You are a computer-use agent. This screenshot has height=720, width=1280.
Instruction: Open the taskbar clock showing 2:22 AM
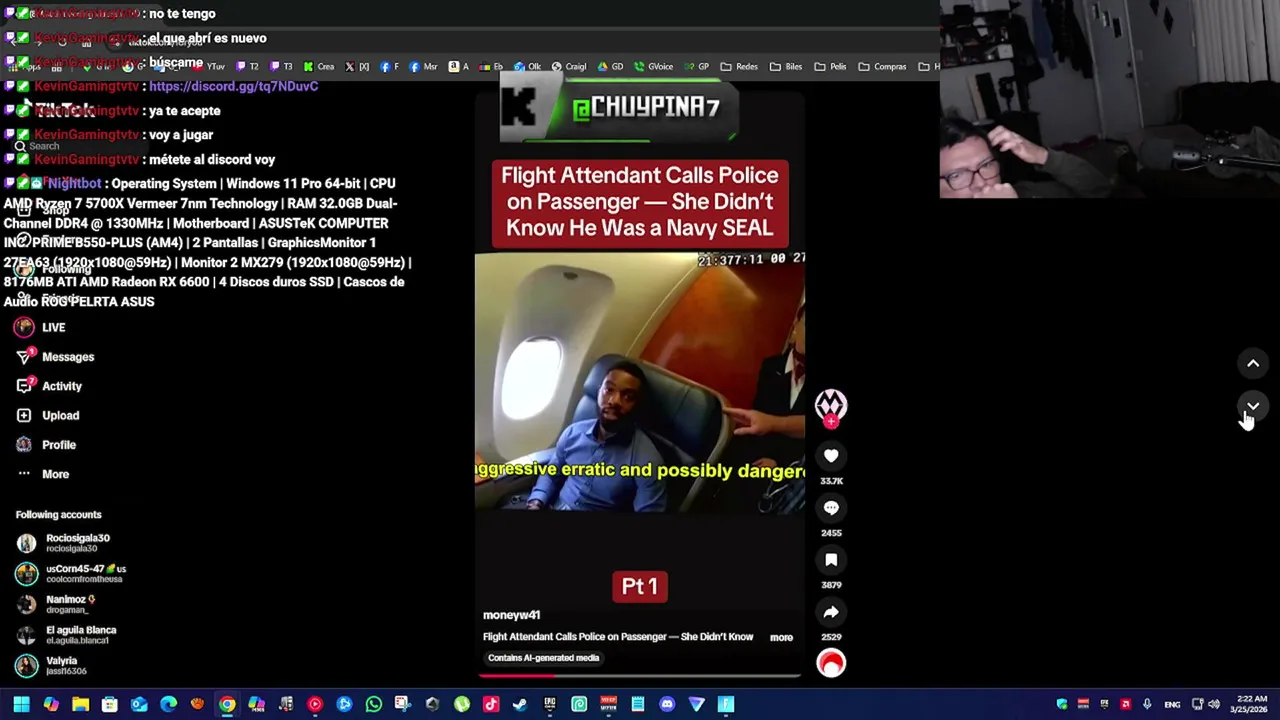pyautogui.click(x=1250, y=704)
